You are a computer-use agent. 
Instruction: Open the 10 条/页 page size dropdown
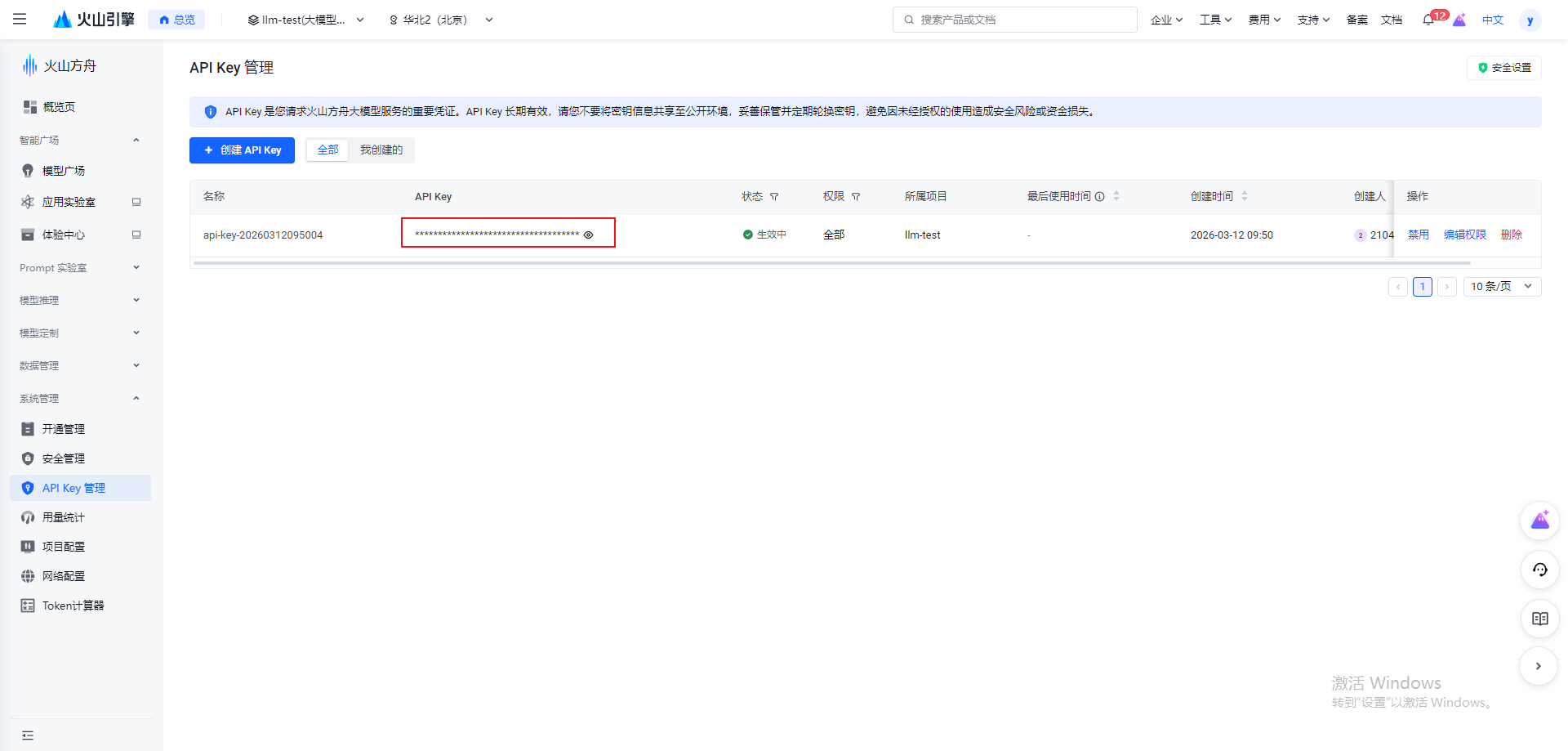click(1502, 287)
